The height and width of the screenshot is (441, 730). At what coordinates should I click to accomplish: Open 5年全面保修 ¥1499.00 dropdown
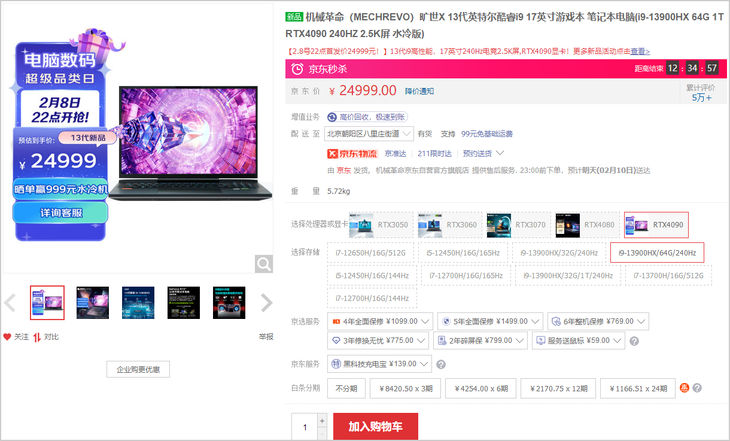coord(490,321)
